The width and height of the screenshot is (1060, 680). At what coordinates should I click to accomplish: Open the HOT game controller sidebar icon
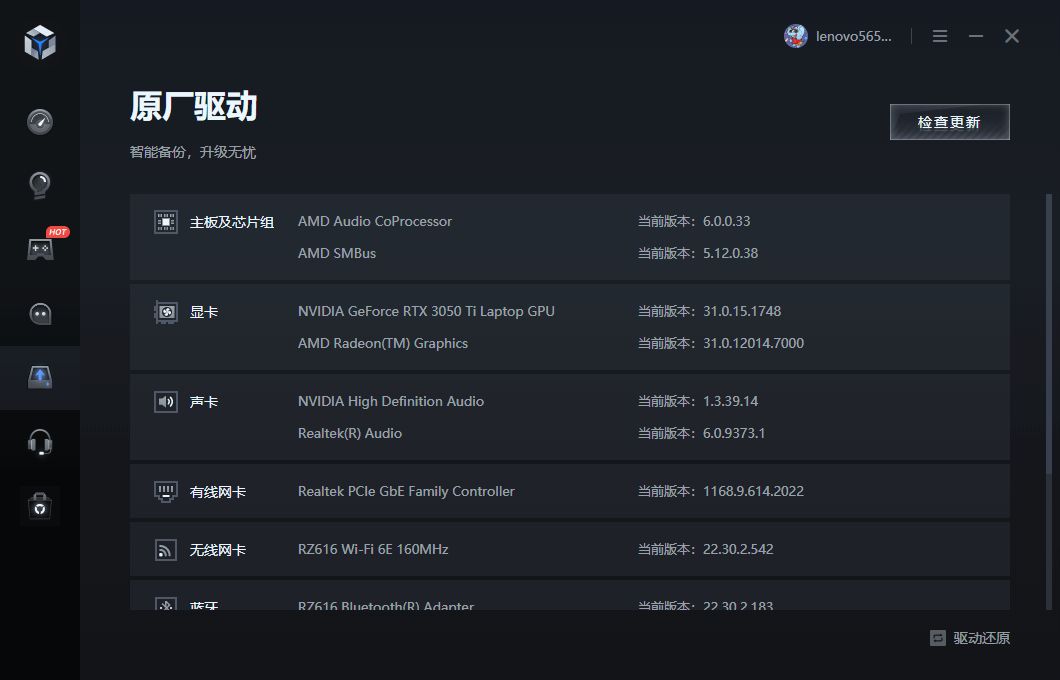click(40, 249)
